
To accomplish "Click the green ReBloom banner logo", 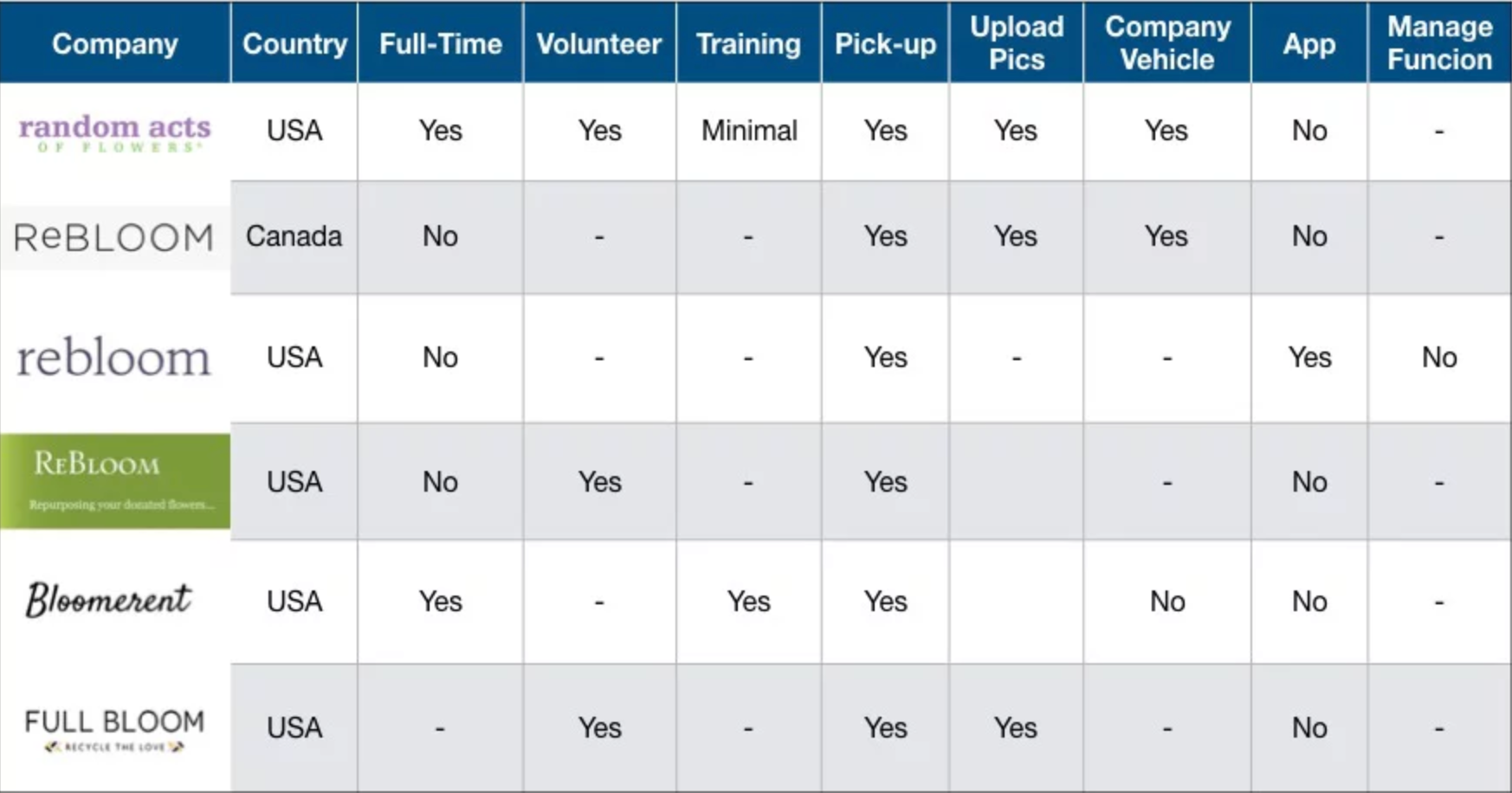I will tap(115, 481).
